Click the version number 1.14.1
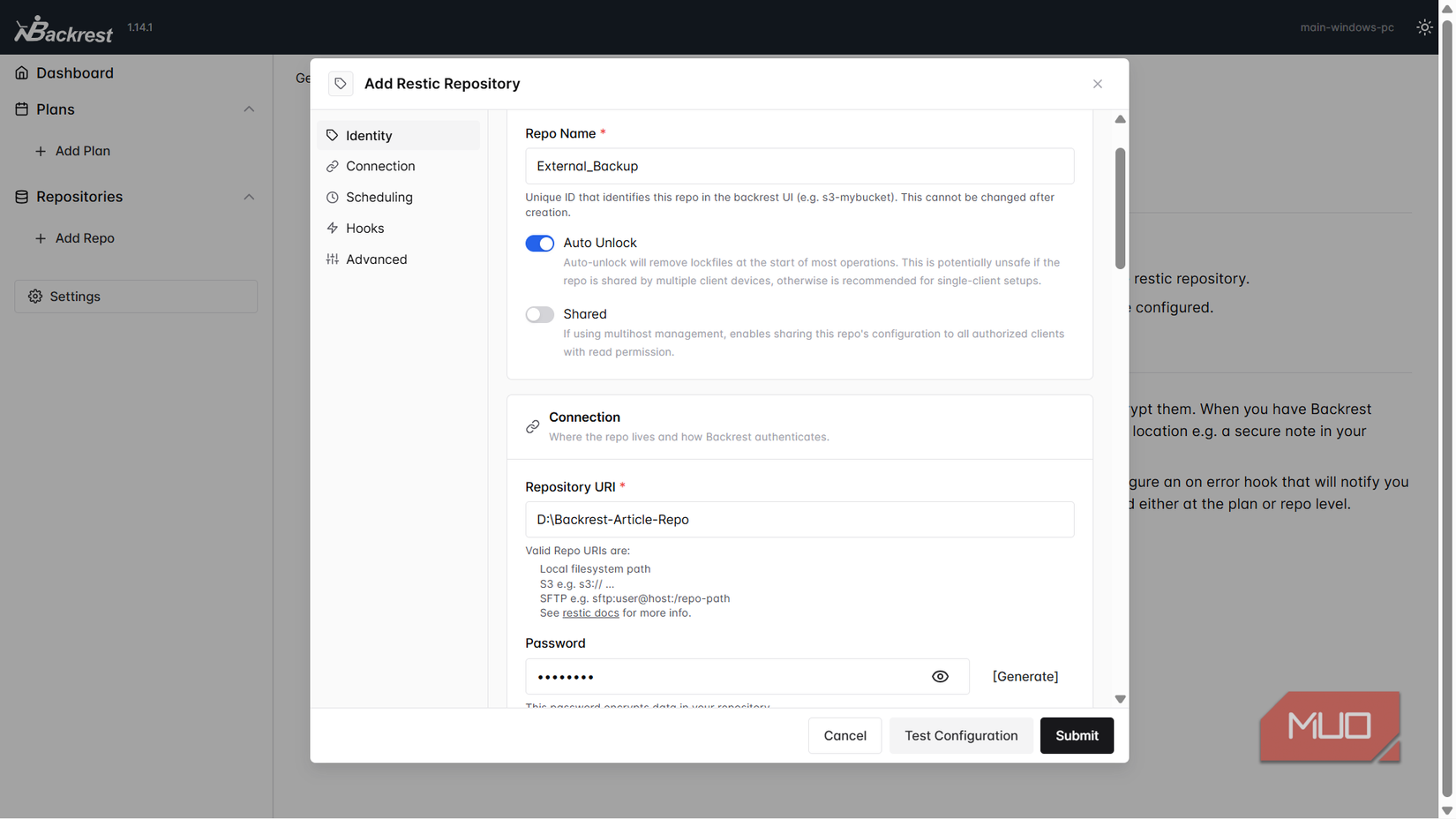Image resolution: width=1456 pixels, height=819 pixels. pyautogui.click(x=139, y=27)
